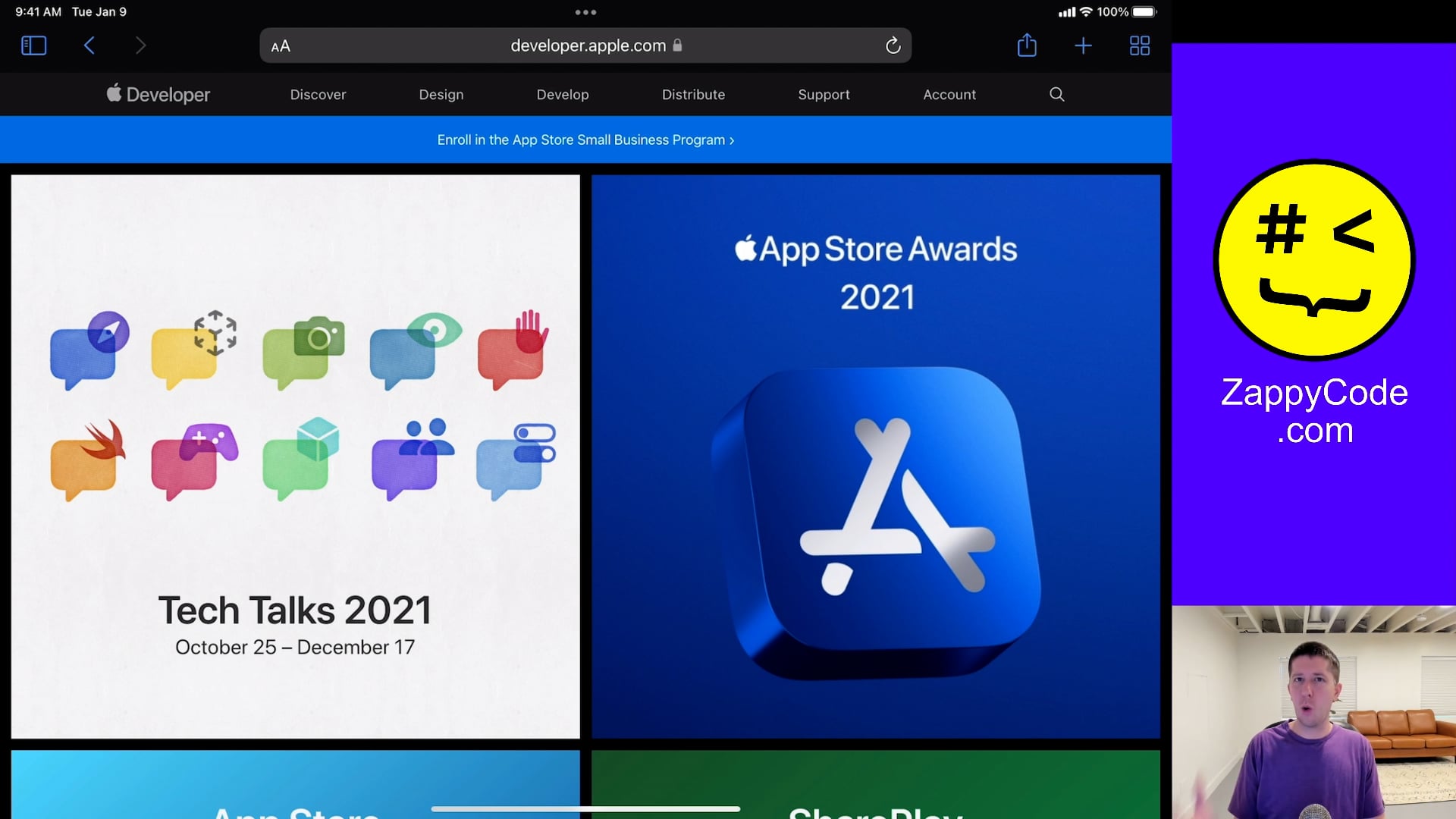Click the lock icon in the address bar
1456x819 pixels.
677,45
